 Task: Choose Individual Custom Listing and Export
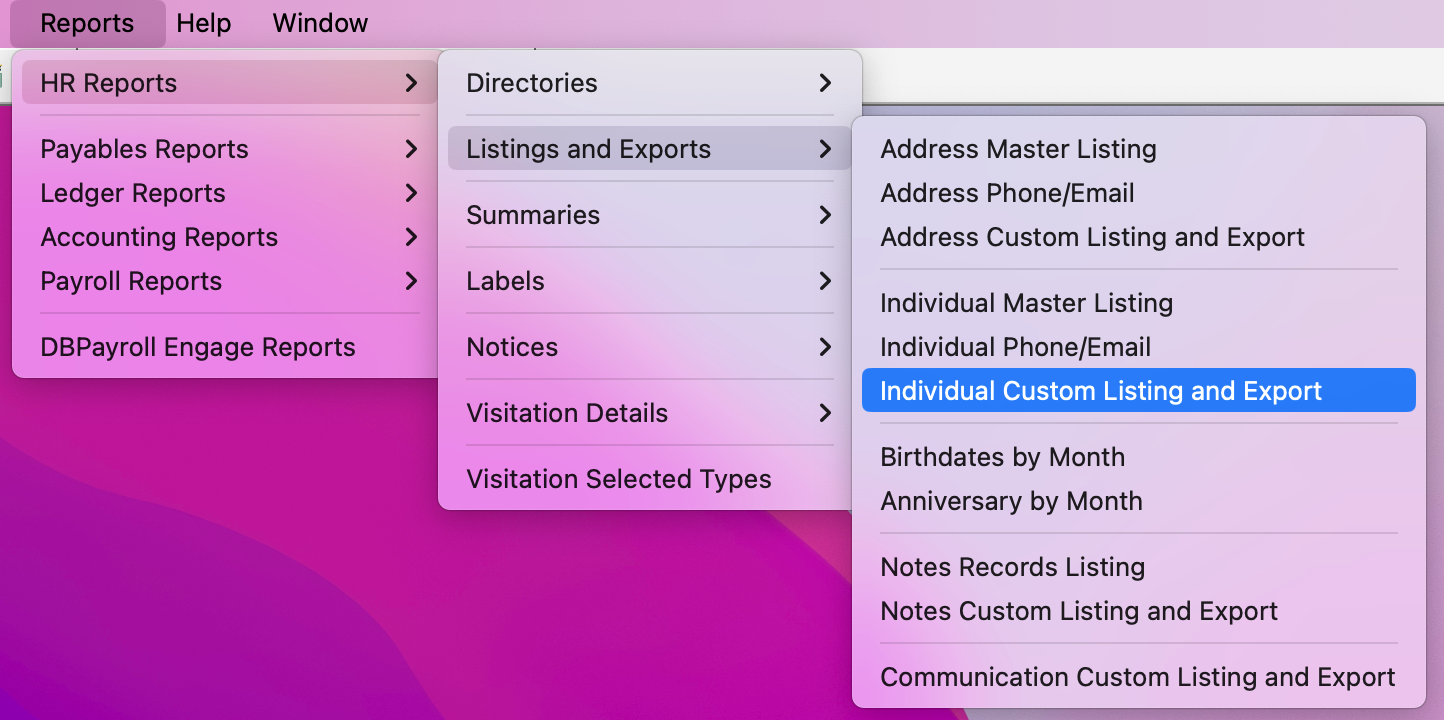click(x=1101, y=391)
